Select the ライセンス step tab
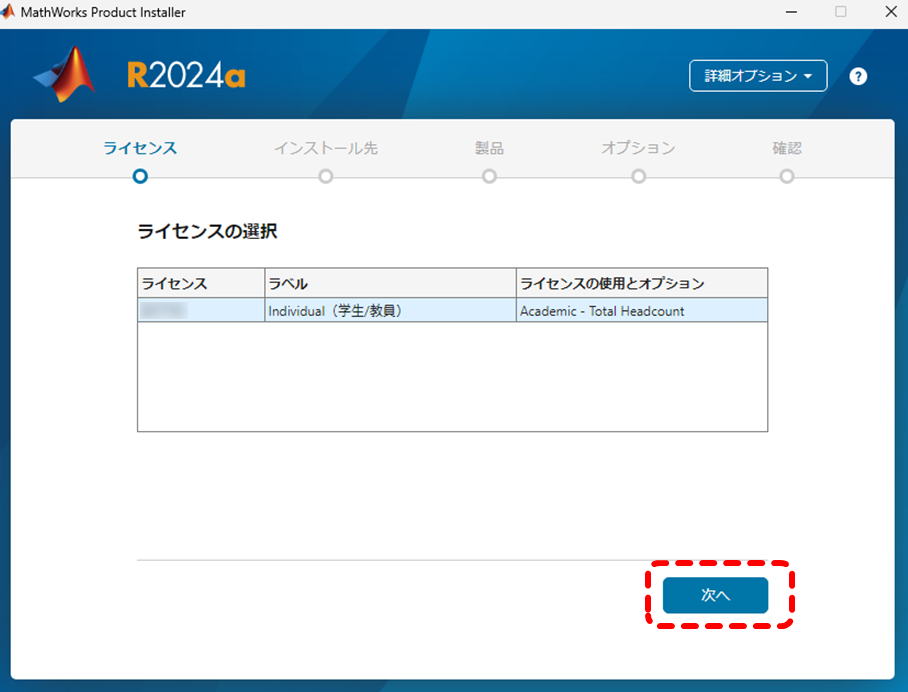Viewport: 908px width, 692px height. tap(140, 148)
